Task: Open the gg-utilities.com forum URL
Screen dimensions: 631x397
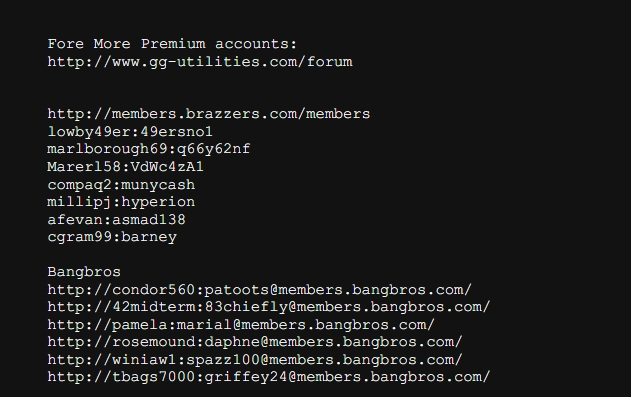Action: tap(200, 62)
